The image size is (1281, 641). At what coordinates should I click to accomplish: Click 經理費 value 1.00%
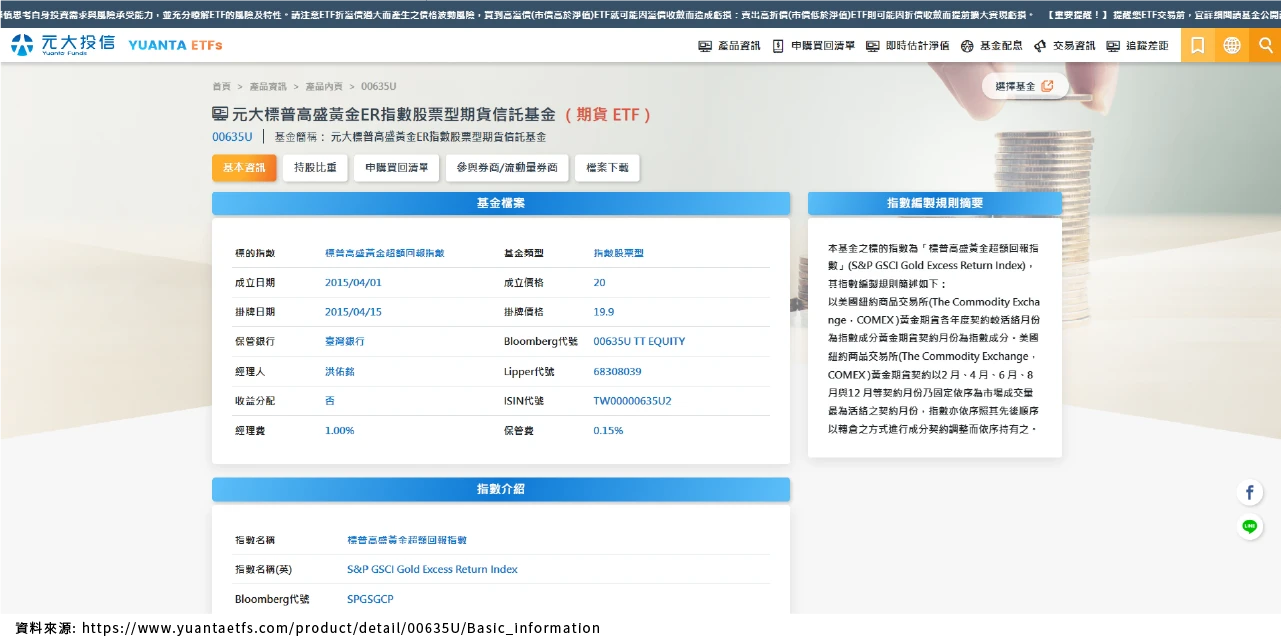[x=340, y=431]
